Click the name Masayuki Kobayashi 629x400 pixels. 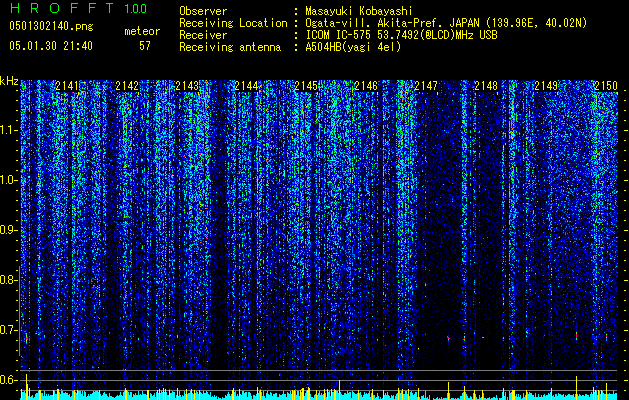pos(359,12)
